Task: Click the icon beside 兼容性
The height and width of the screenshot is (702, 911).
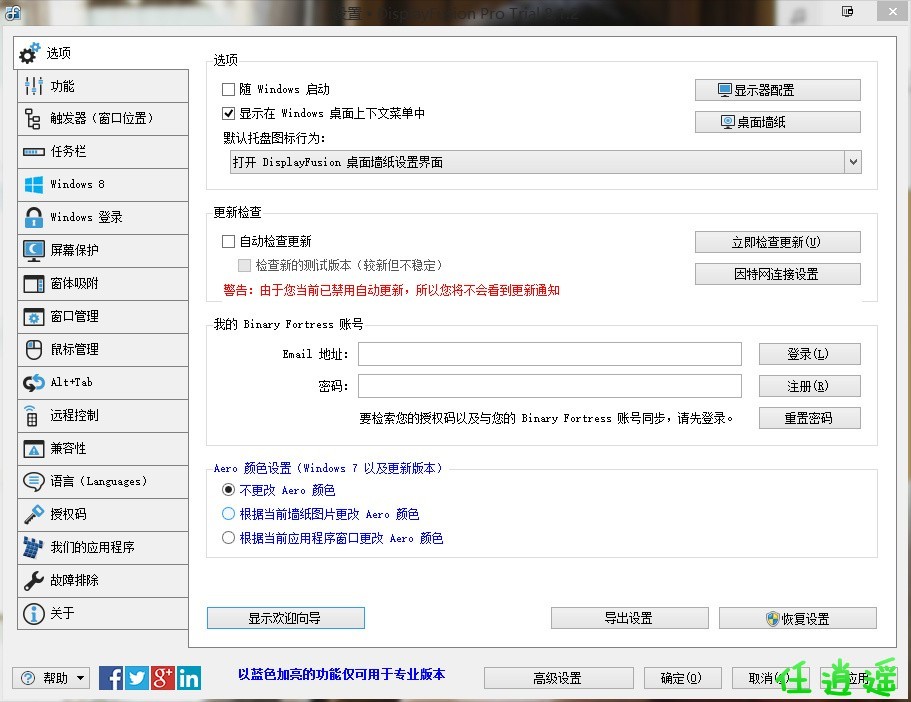Action: tap(34, 449)
